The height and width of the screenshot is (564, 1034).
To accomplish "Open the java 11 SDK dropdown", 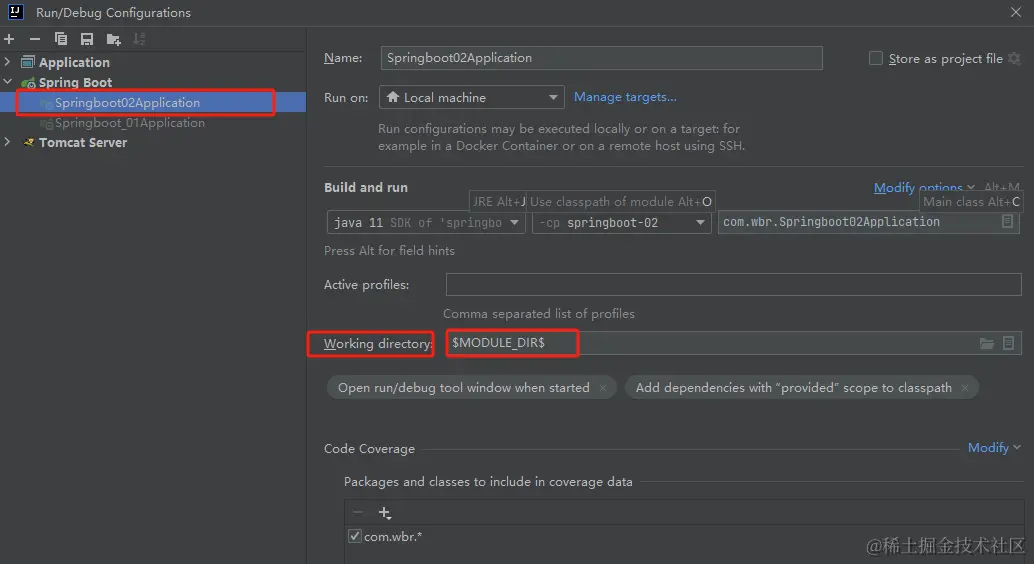I will click(426, 222).
